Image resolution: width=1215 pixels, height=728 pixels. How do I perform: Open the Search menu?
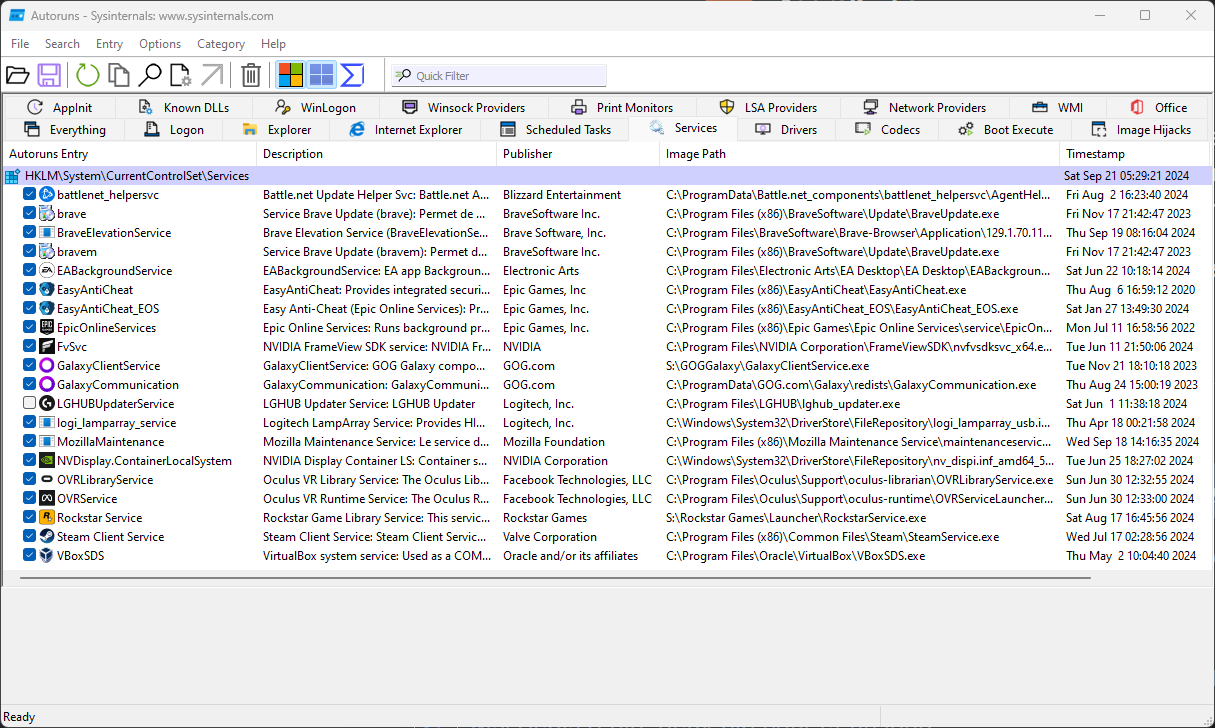[x=62, y=44]
